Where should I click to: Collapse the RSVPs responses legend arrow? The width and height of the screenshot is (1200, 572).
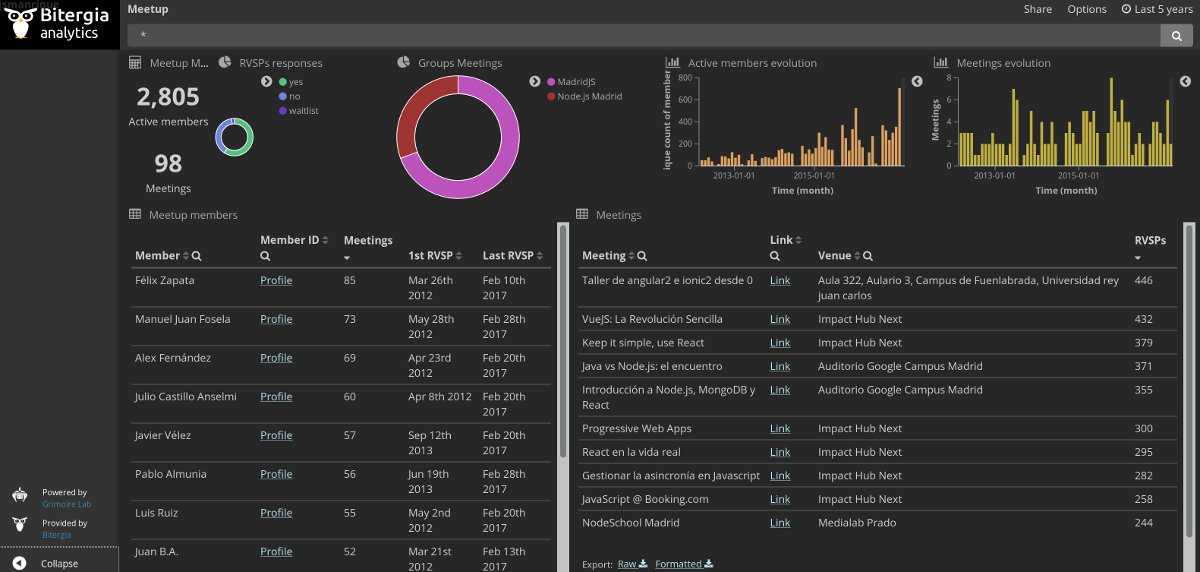(x=266, y=82)
